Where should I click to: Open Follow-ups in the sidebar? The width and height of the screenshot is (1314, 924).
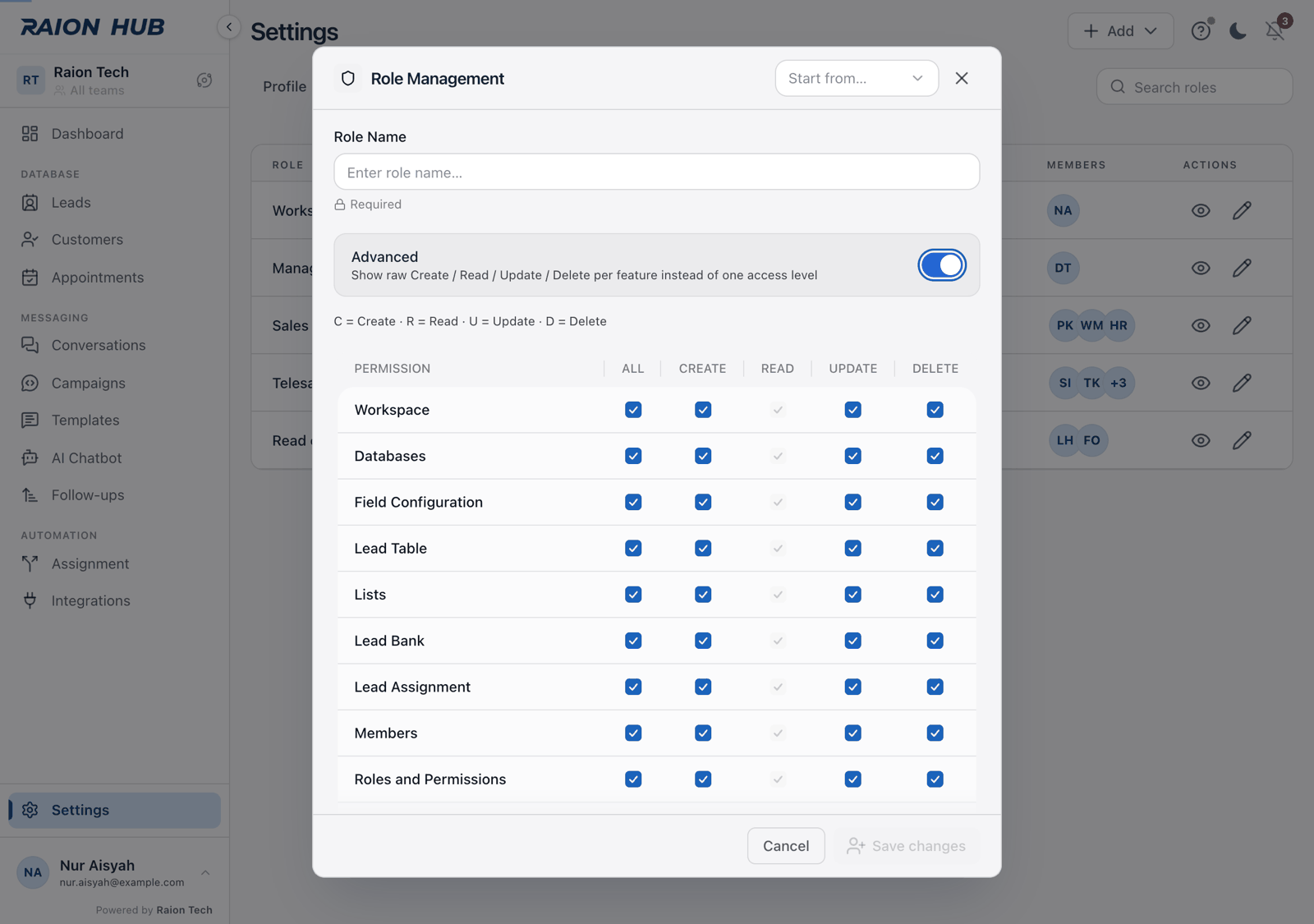[x=114, y=494]
